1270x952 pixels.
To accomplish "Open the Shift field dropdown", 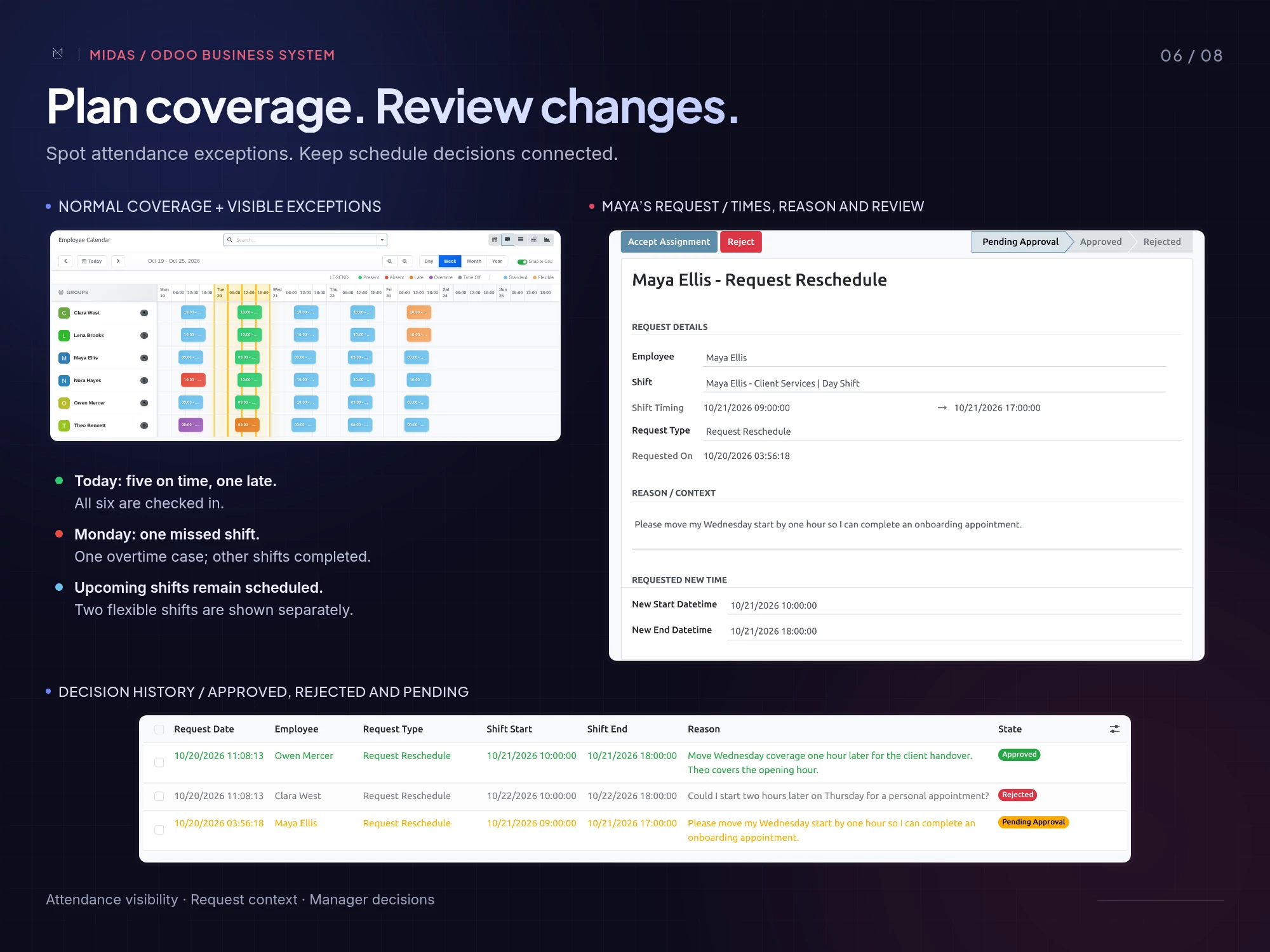I will (935, 383).
